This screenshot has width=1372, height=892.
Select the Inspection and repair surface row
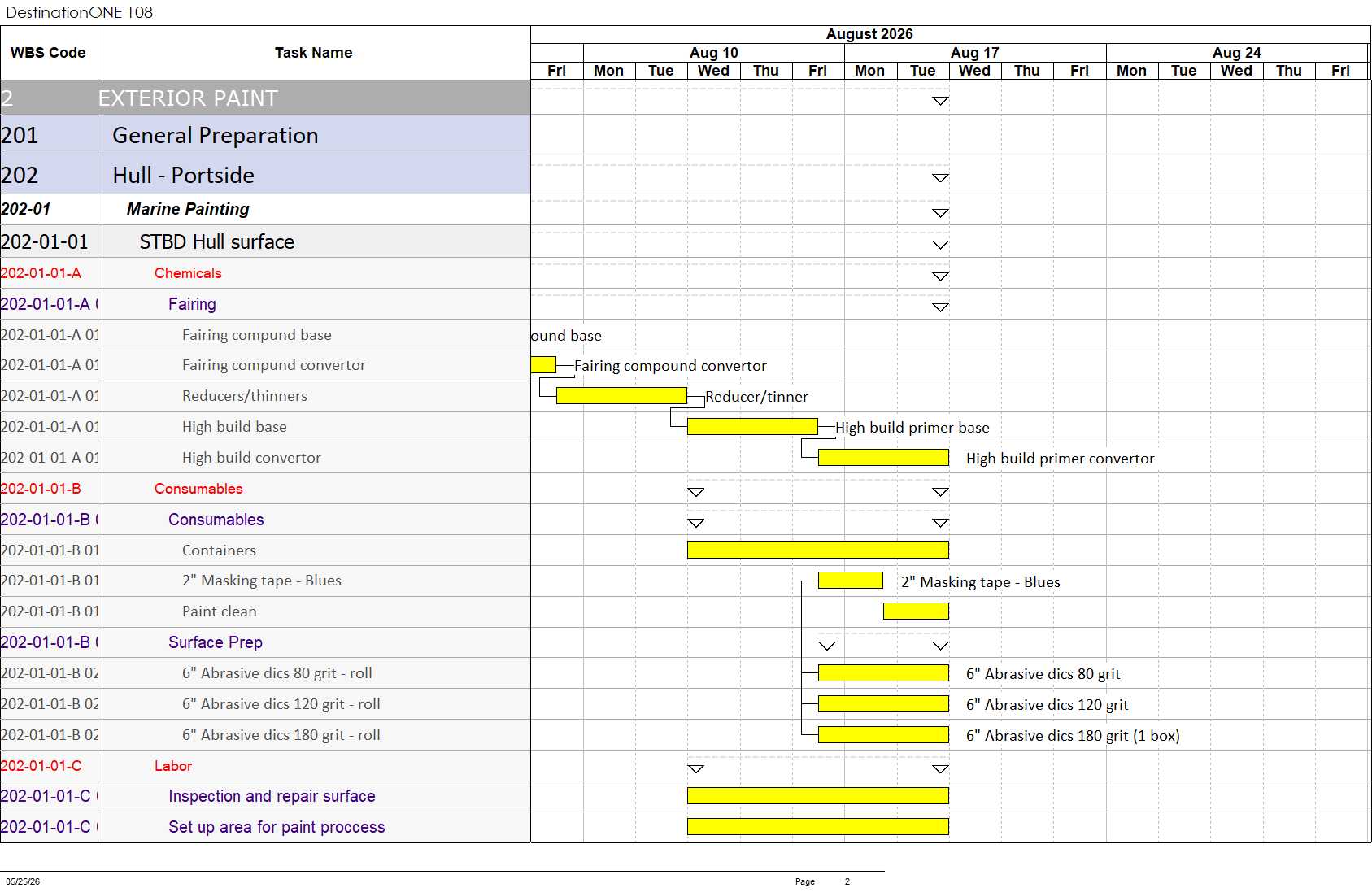265,796
